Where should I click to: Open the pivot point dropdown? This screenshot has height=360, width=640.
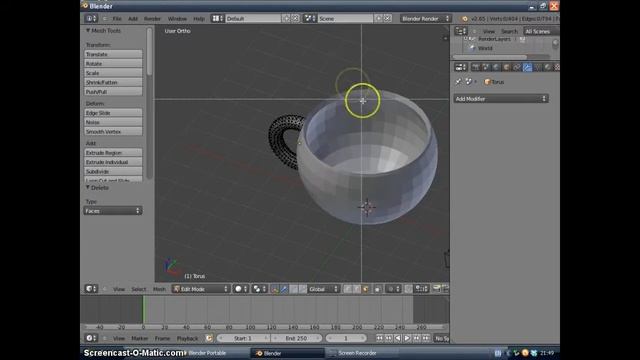[x=259, y=289]
